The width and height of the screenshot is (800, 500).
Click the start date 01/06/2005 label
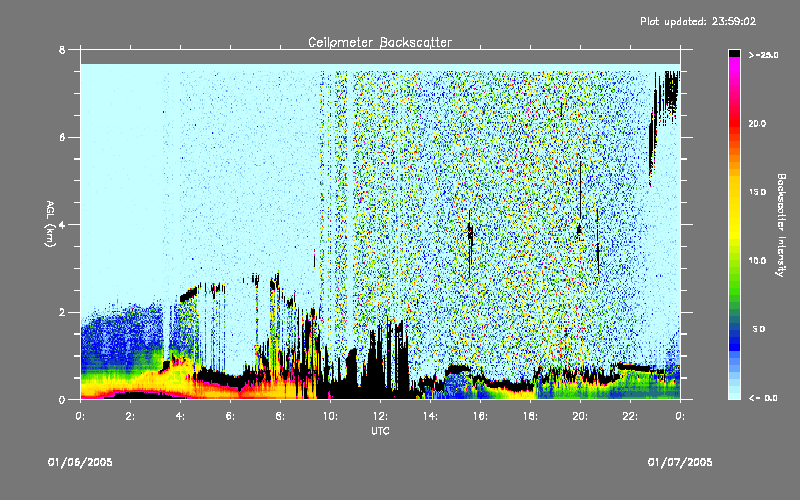coord(80,462)
